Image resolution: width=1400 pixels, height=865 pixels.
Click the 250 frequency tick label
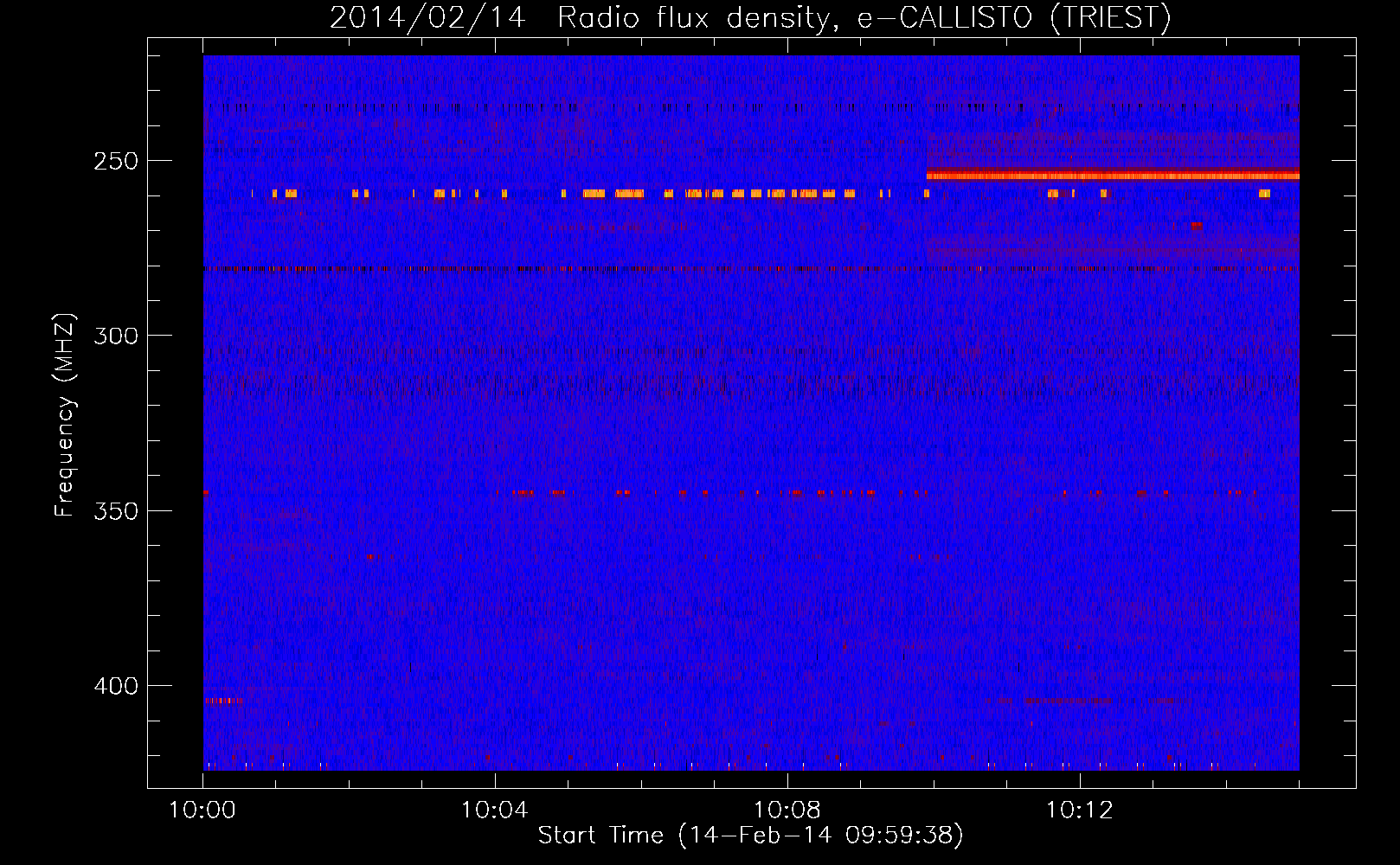coord(116,161)
